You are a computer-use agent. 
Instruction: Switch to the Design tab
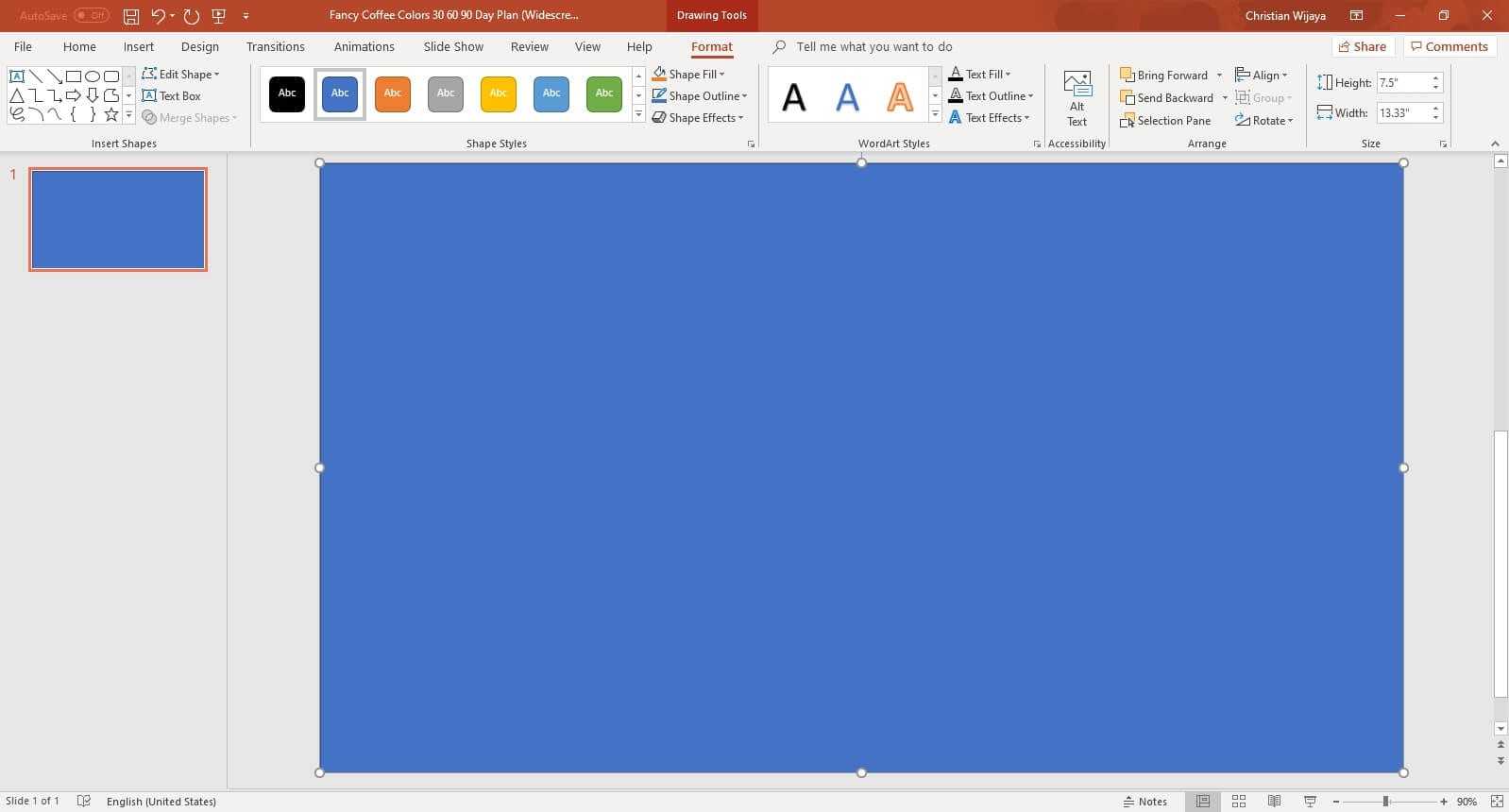click(x=200, y=46)
